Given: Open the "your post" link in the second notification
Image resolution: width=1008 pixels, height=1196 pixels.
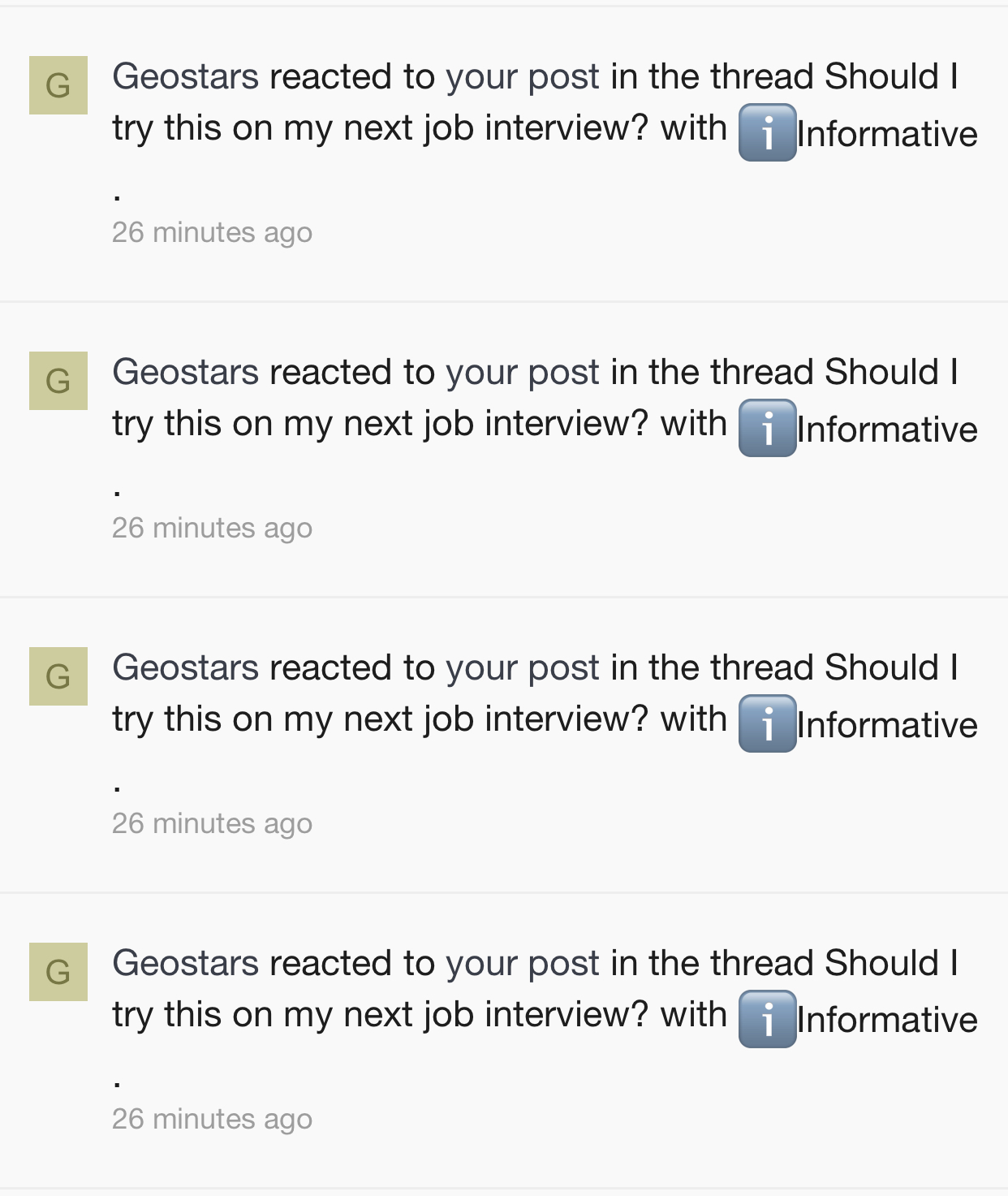Looking at the screenshot, I should pyautogui.click(x=523, y=374).
